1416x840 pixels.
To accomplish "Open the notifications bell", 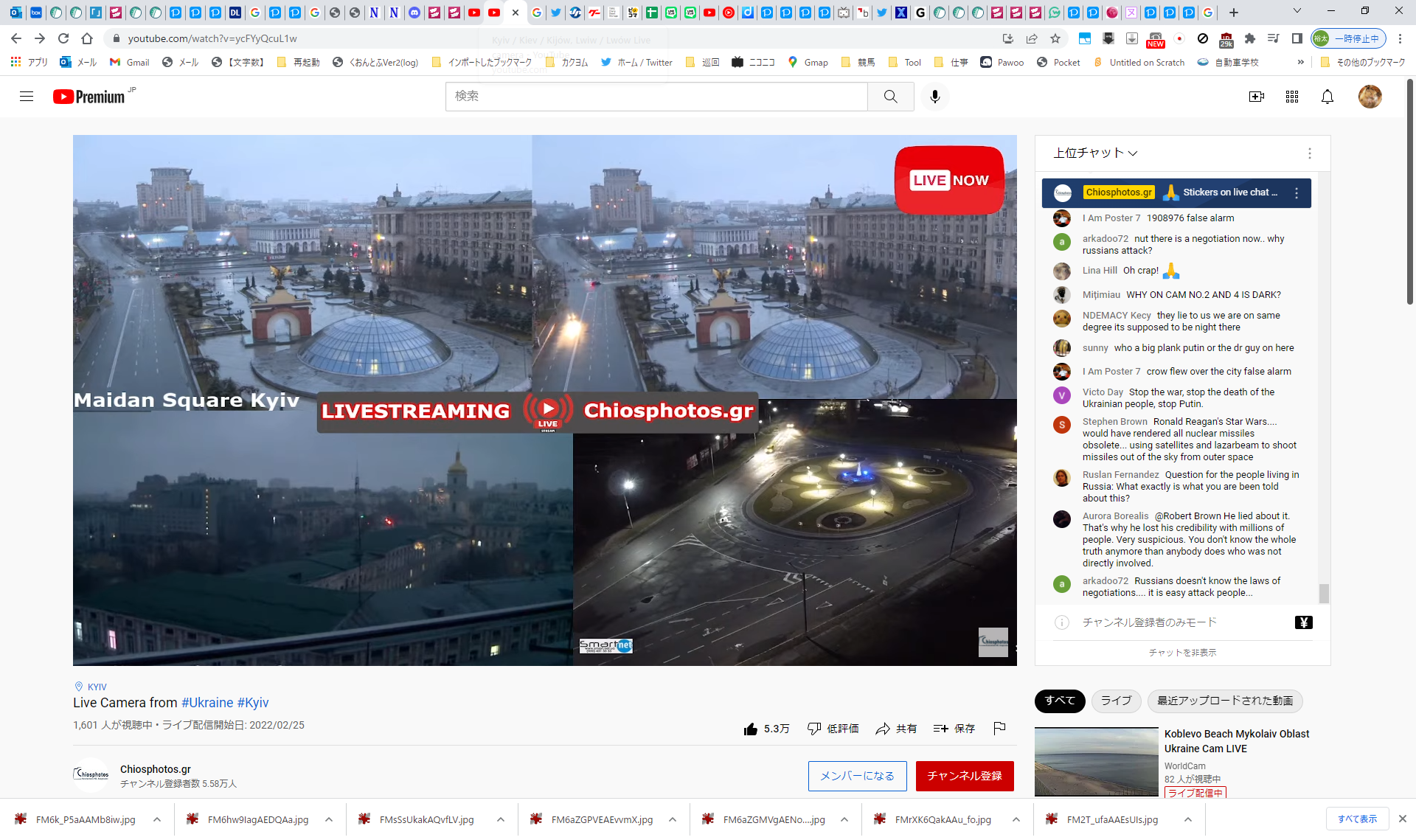I will [x=1327, y=97].
